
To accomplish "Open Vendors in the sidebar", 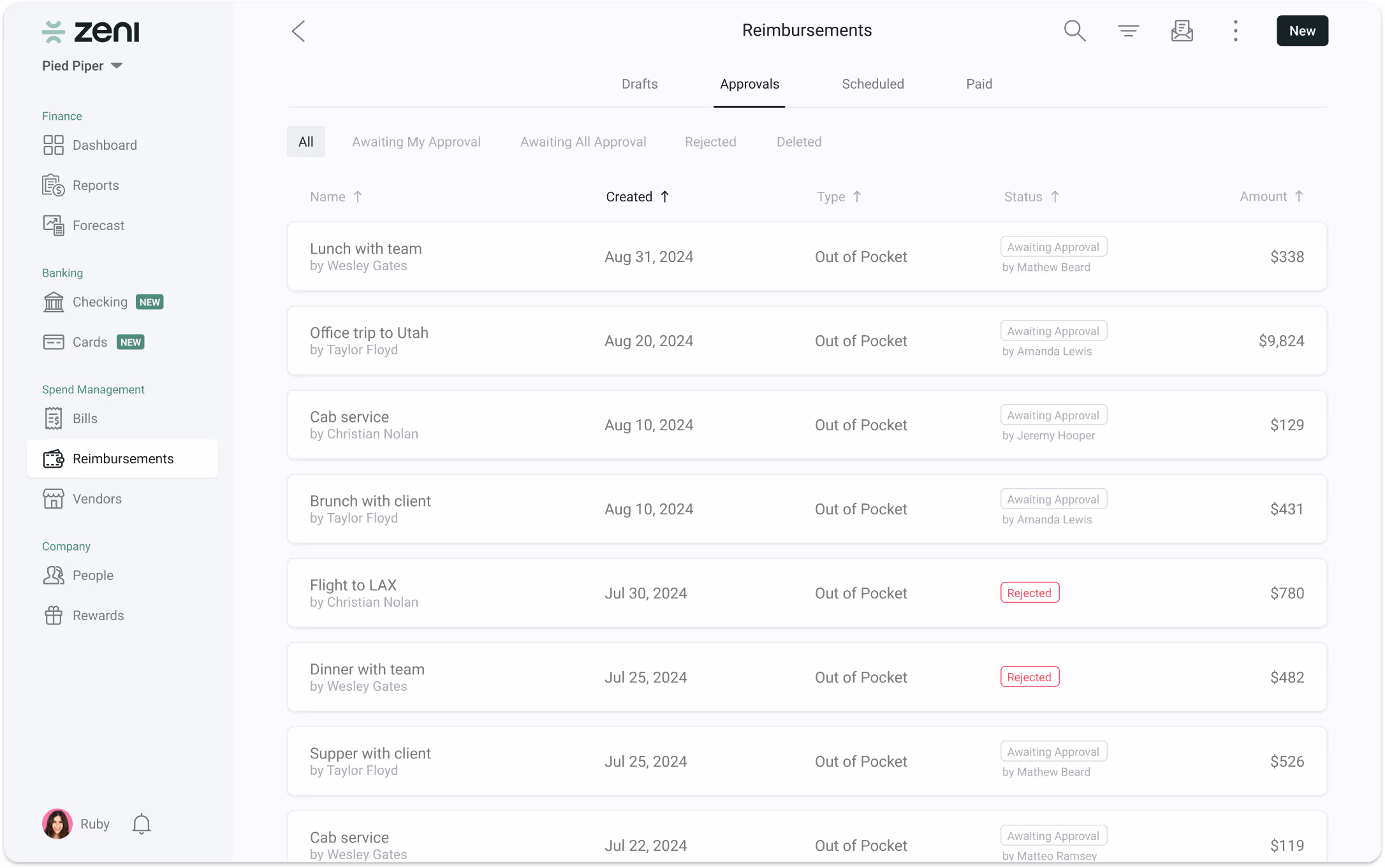I will pyautogui.click(x=82, y=499).
